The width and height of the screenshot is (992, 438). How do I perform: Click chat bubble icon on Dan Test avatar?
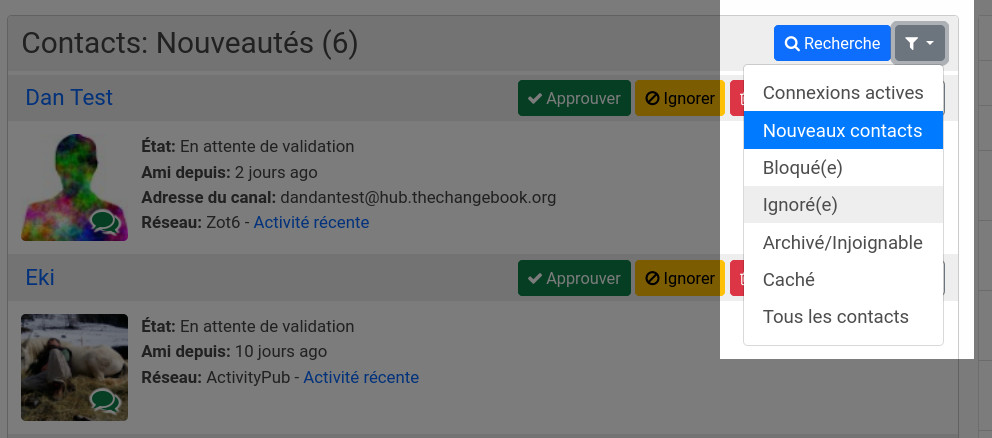[x=105, y=223]
